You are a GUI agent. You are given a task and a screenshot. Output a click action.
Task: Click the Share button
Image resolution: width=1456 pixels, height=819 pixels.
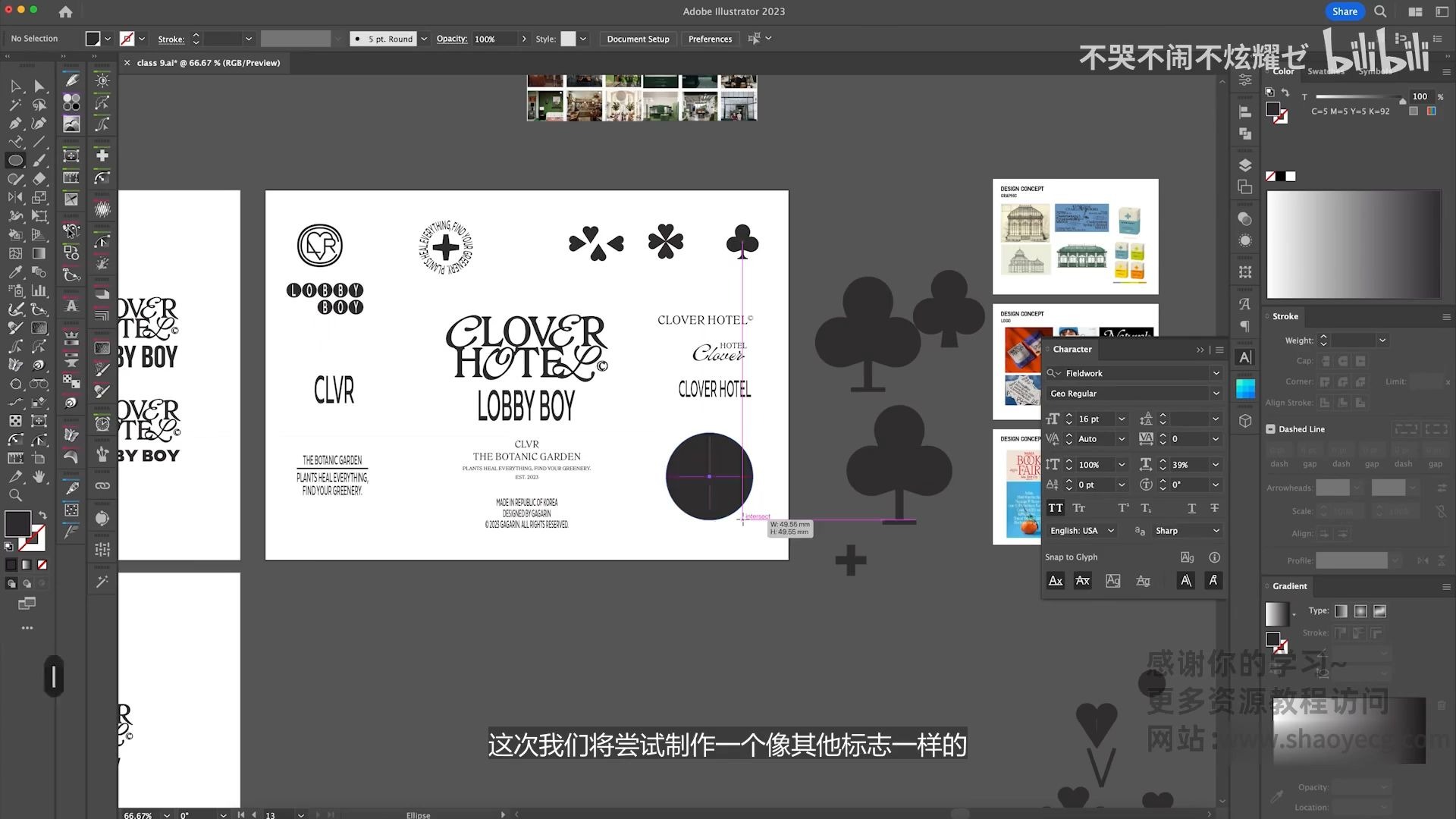1345,11
